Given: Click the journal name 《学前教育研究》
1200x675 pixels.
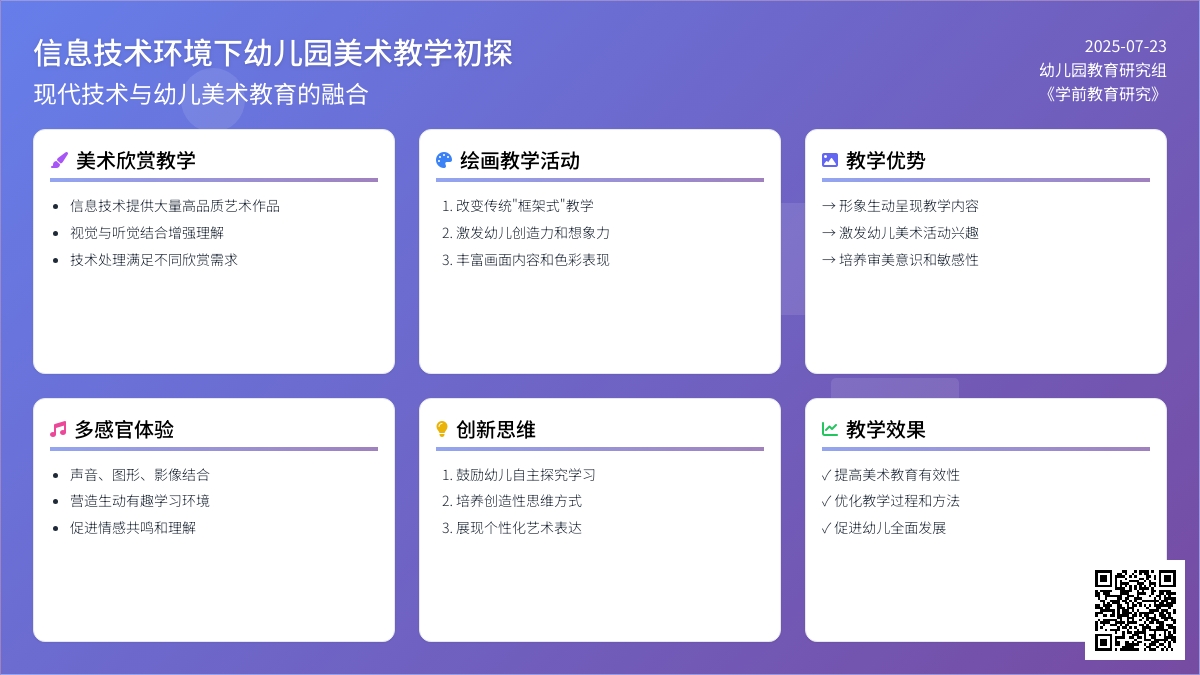Looking at the screenshot, I should click(x=1103, y=94).
